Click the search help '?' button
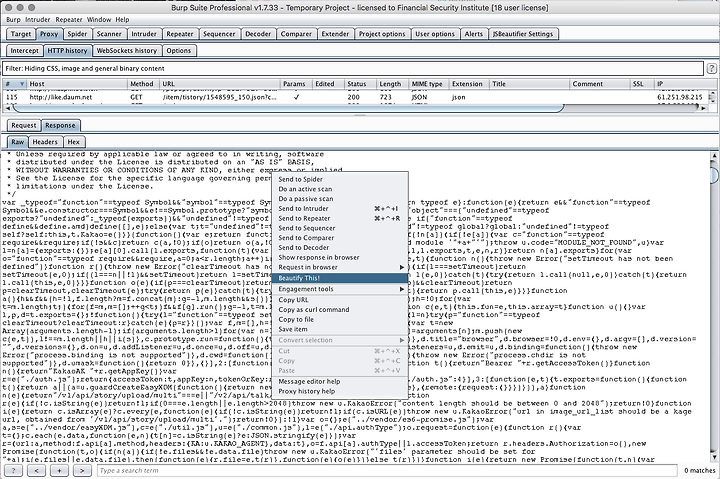720x479 pixels. pos(14,470)
